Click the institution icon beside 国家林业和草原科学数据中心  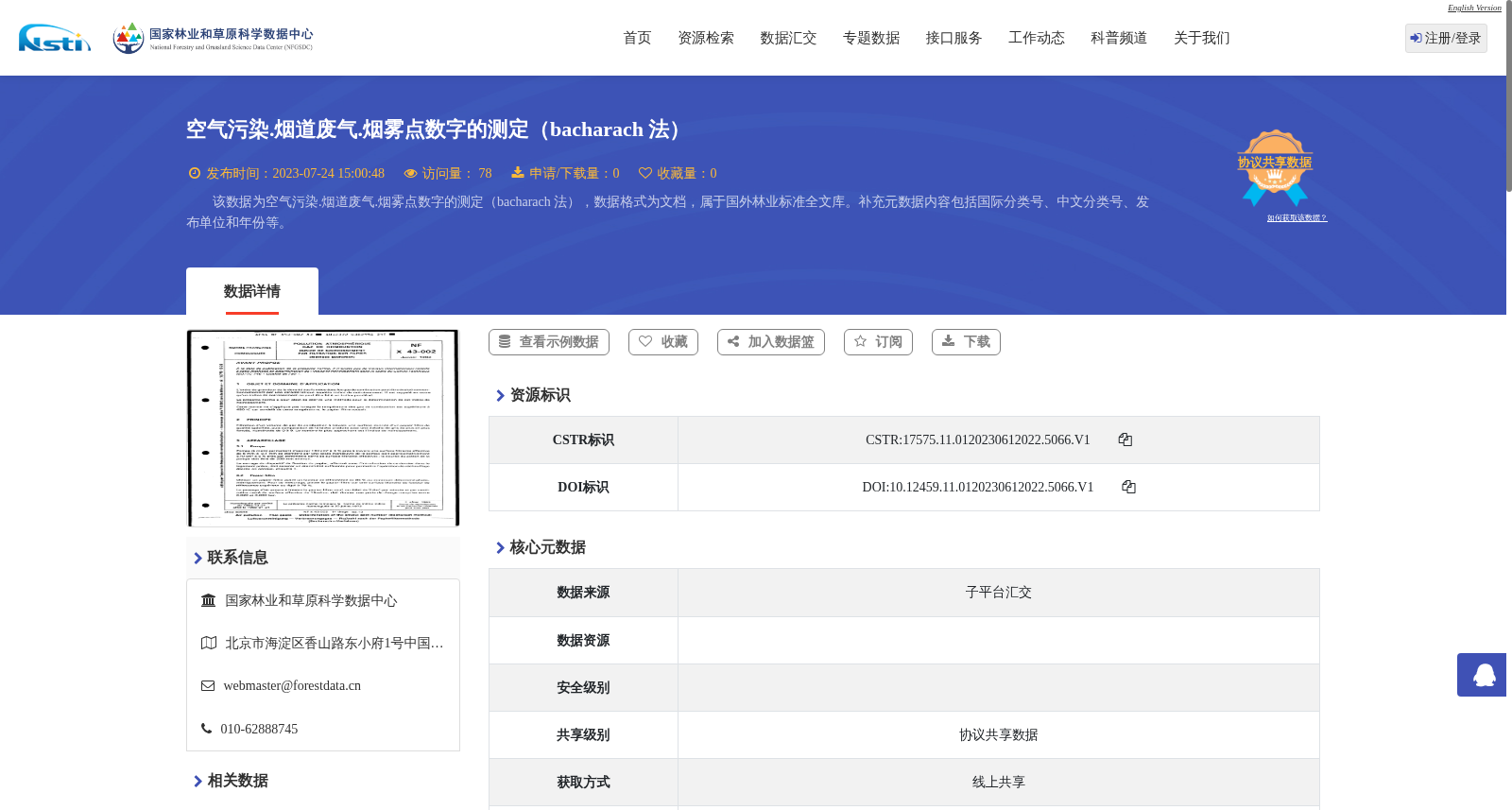(208, 600)
